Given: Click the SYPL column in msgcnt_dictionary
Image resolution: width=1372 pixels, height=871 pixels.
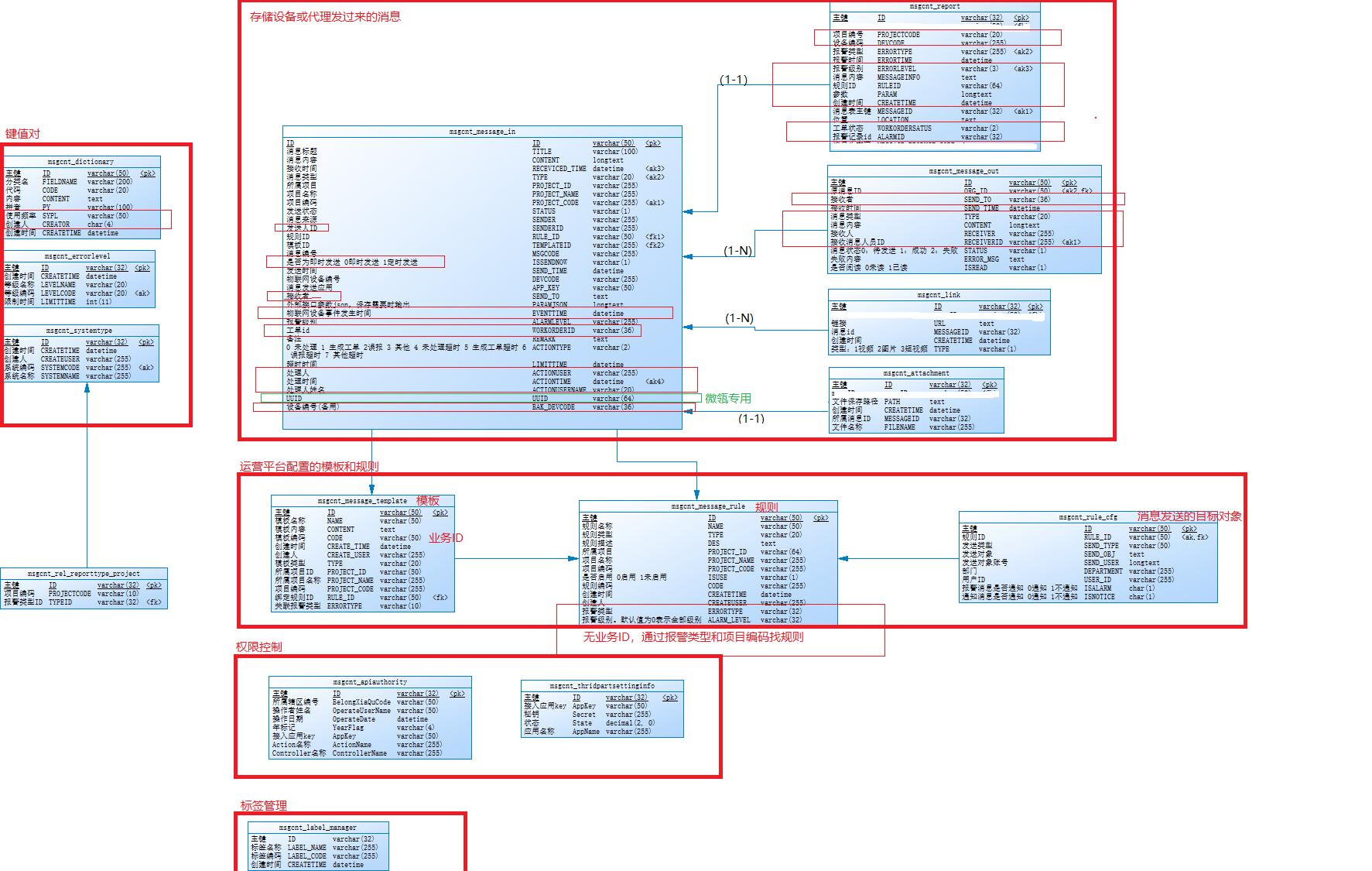Looking at the screenshot, I should click(50, 216).
